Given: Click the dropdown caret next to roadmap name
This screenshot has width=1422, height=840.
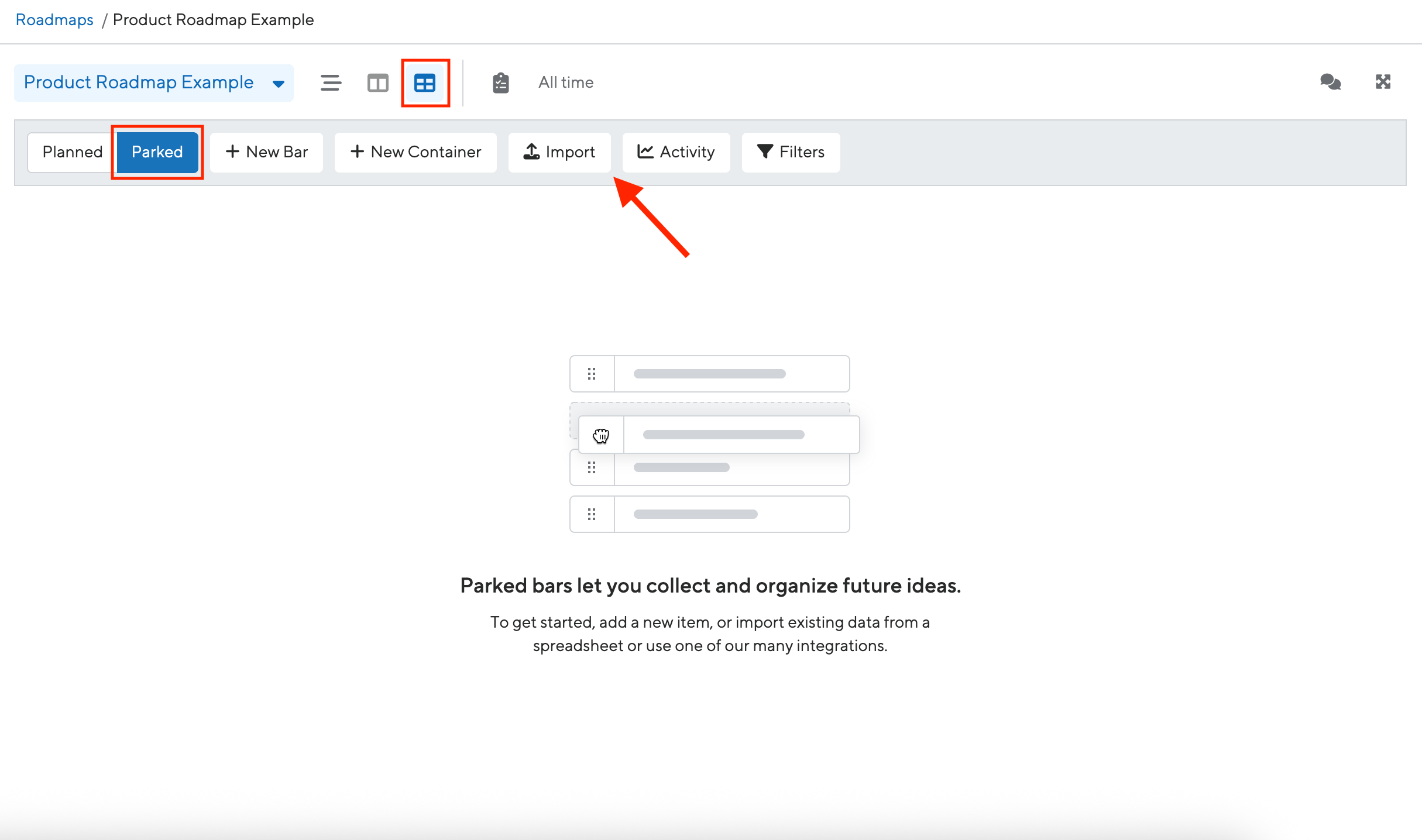Looking at the screenshot, I should coord(279,84).
